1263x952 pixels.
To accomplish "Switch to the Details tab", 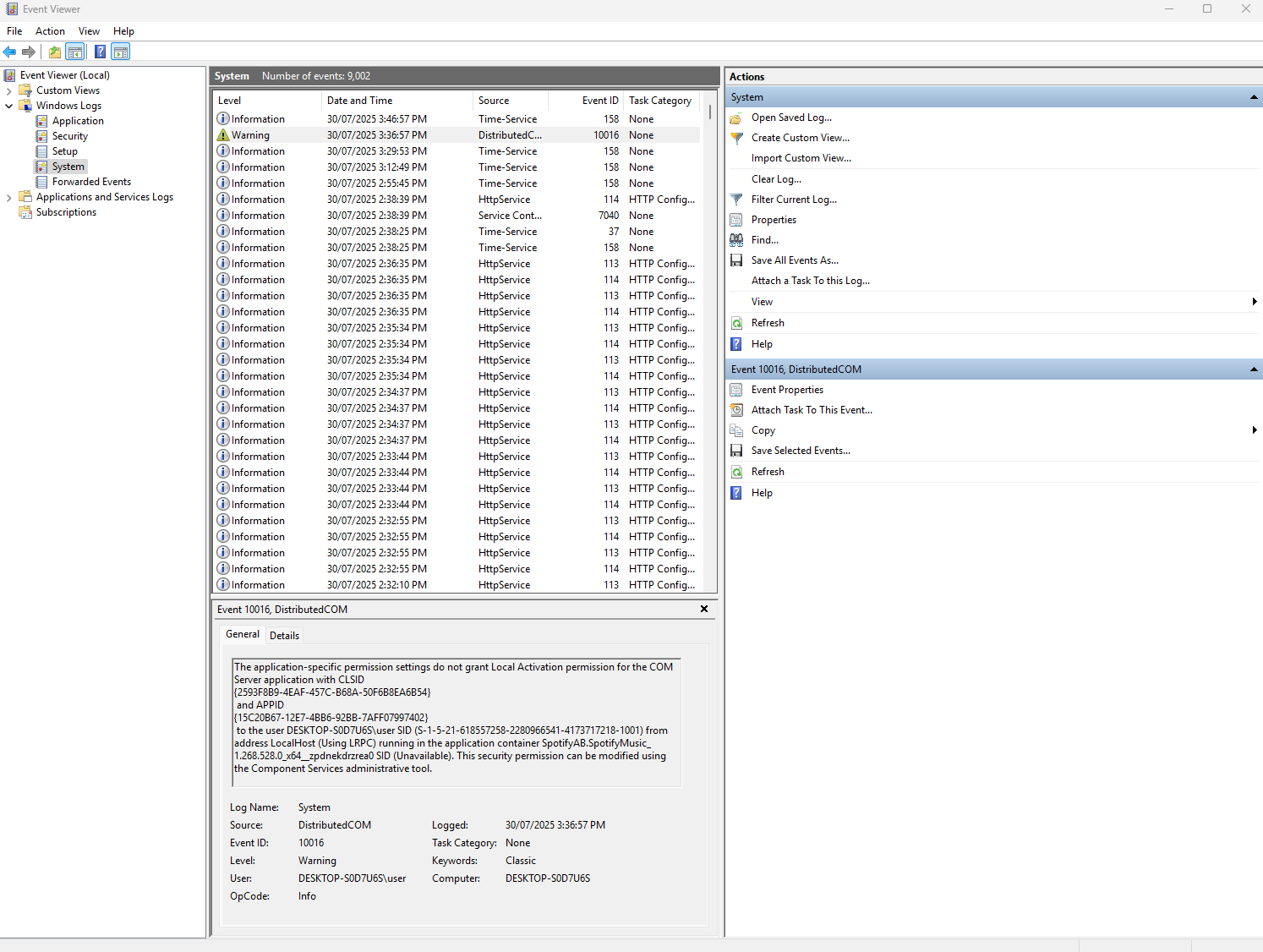I will coord(284,636).
